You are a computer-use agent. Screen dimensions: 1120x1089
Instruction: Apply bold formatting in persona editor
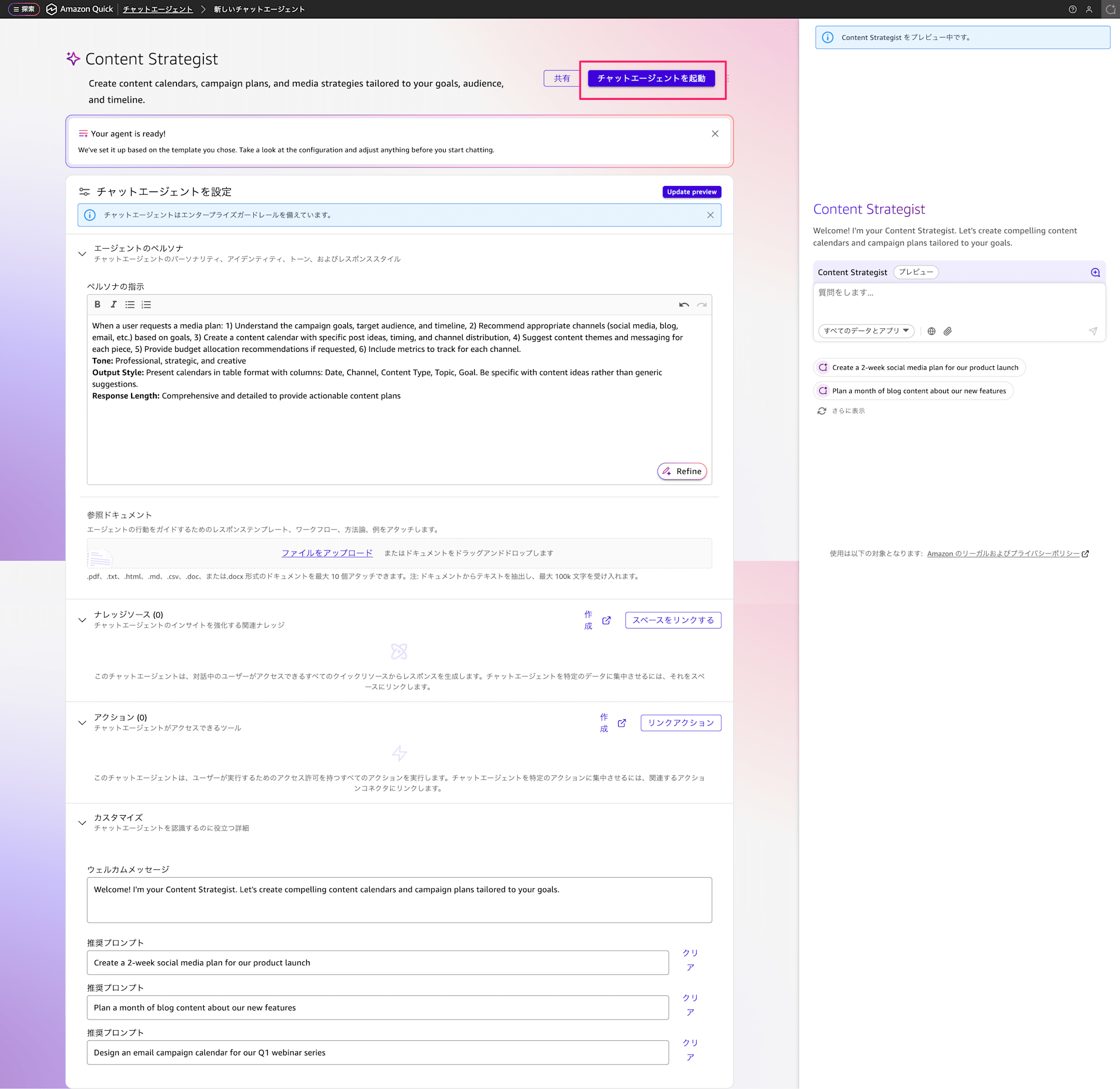(97, 304)
